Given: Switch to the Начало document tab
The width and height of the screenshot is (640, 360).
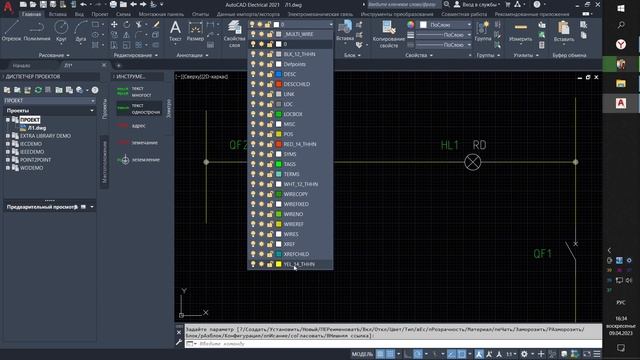Looking at the screenshot, I should click(21, 65).
